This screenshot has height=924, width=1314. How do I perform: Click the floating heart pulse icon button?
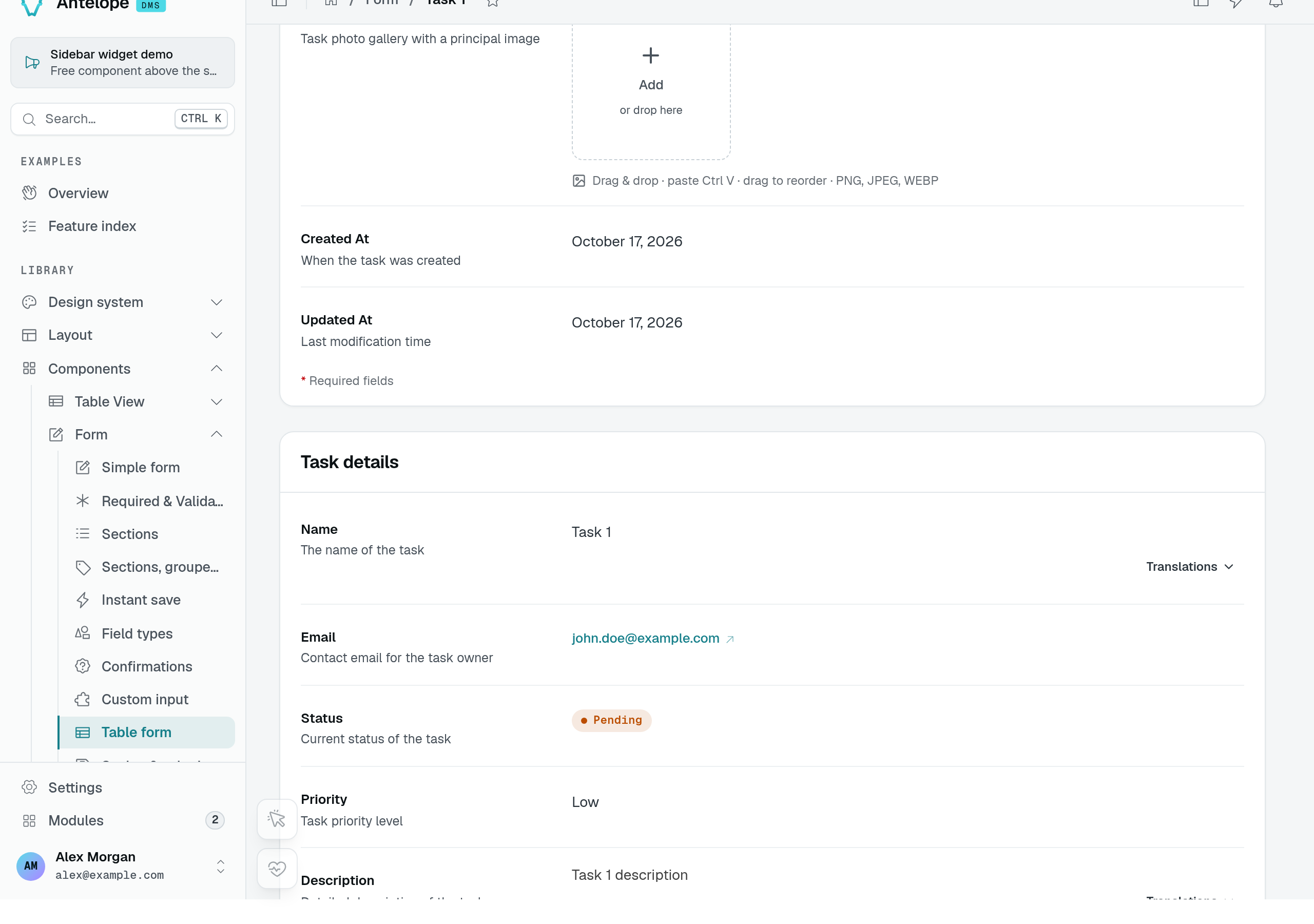(x=277, y=868)
